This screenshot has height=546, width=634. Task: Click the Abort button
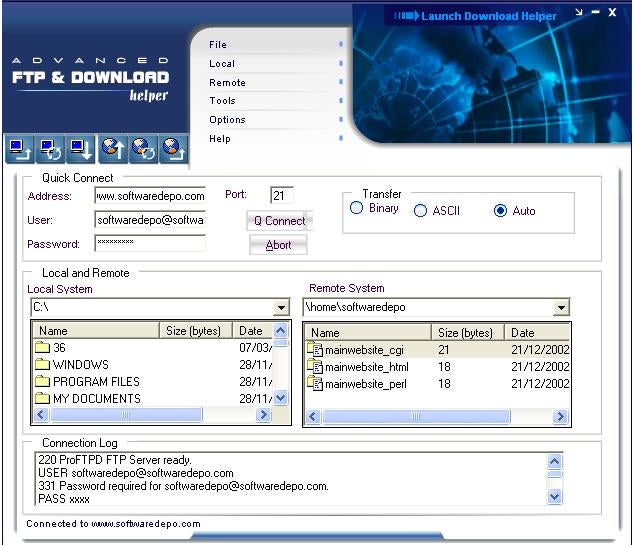click(x=278, y=245)
